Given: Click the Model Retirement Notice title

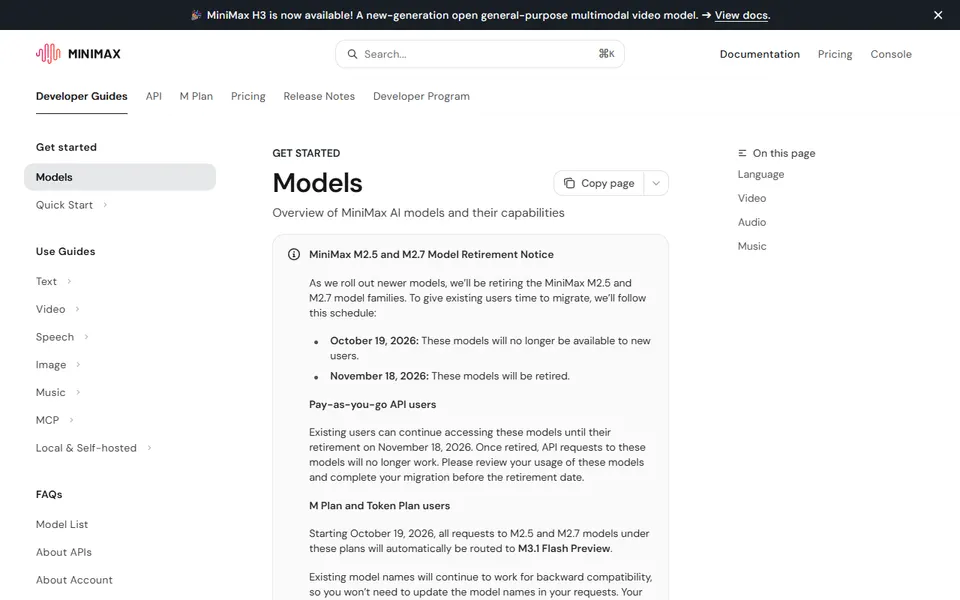Looking at the screenshot, I should (x=431, y=254).
